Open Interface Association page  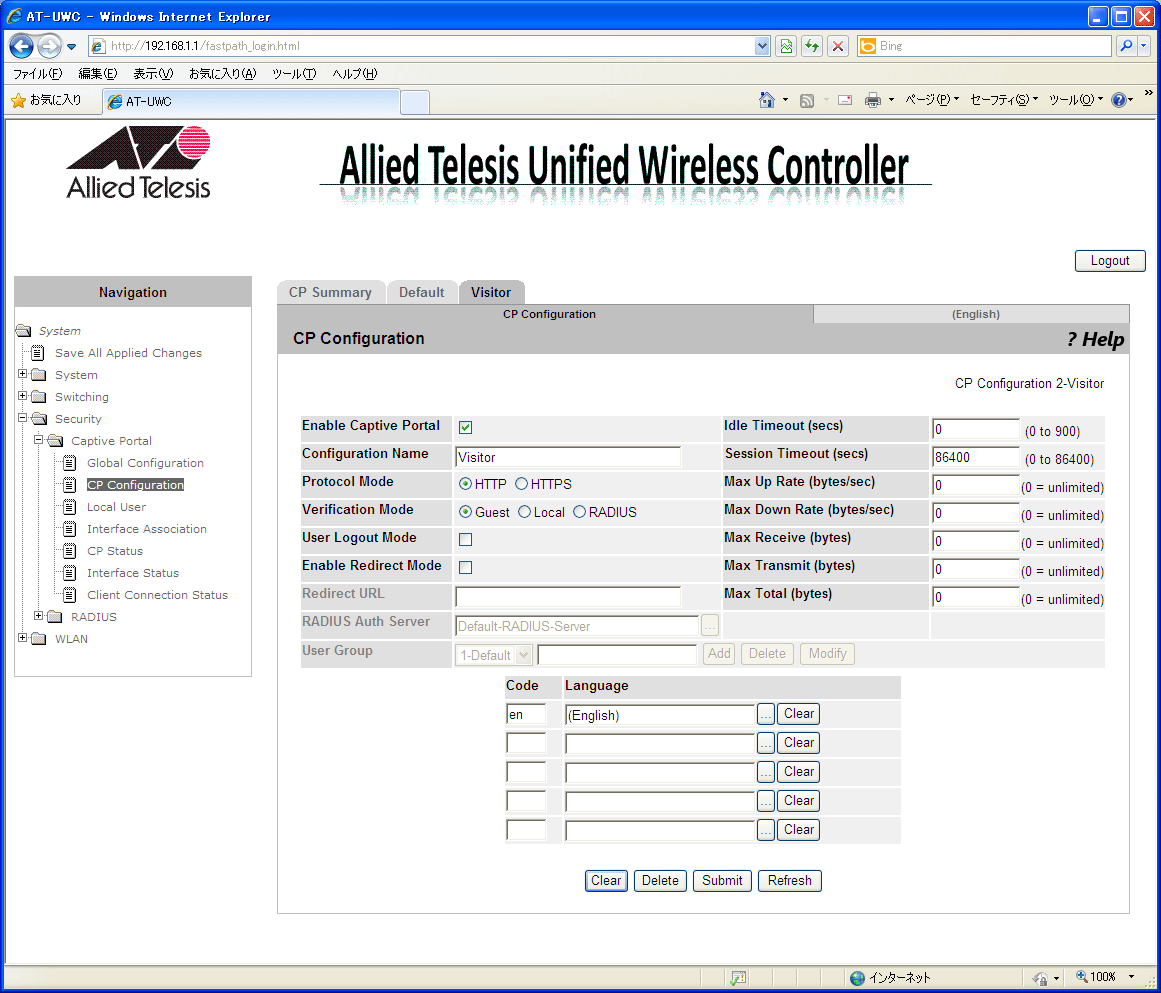click(147, 529)
